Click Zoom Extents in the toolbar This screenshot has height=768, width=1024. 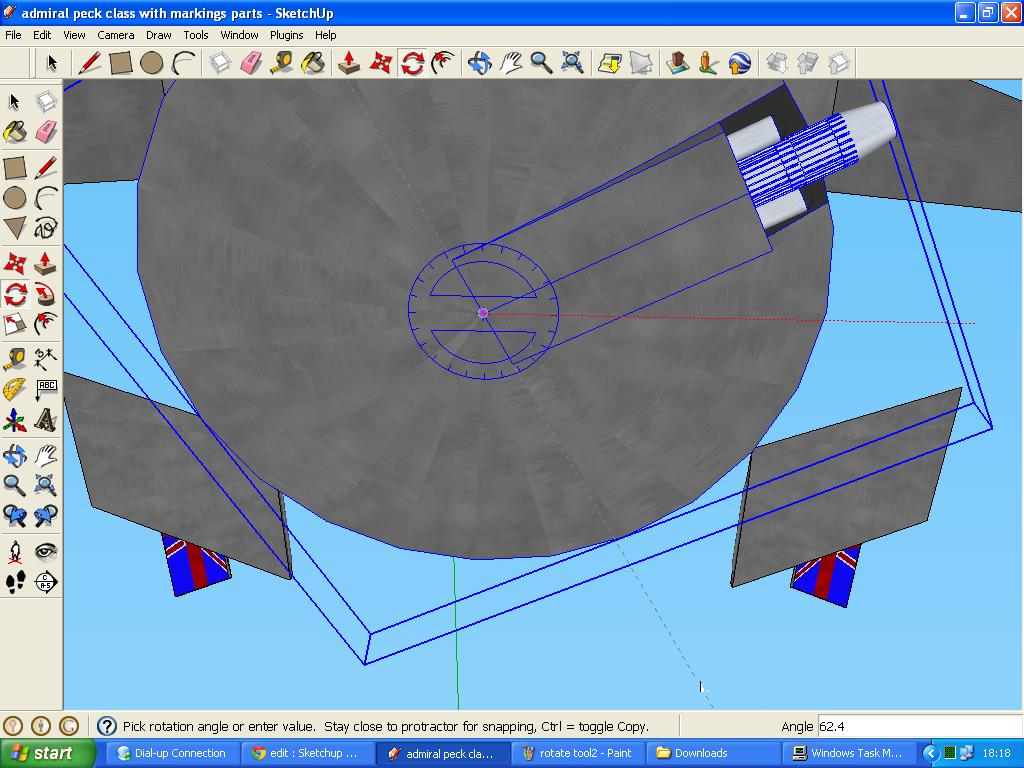click(x=573, y=62)
